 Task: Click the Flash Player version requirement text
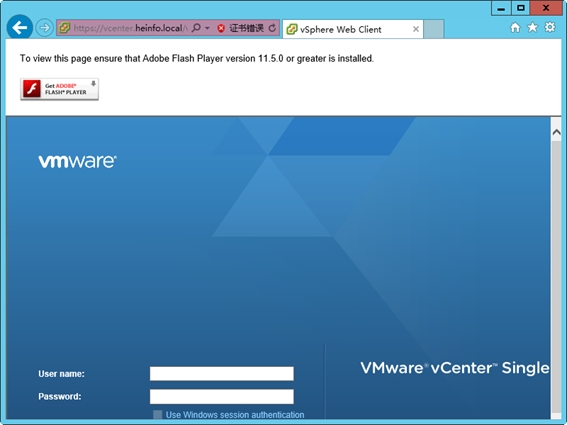click(x=197, y=59)
